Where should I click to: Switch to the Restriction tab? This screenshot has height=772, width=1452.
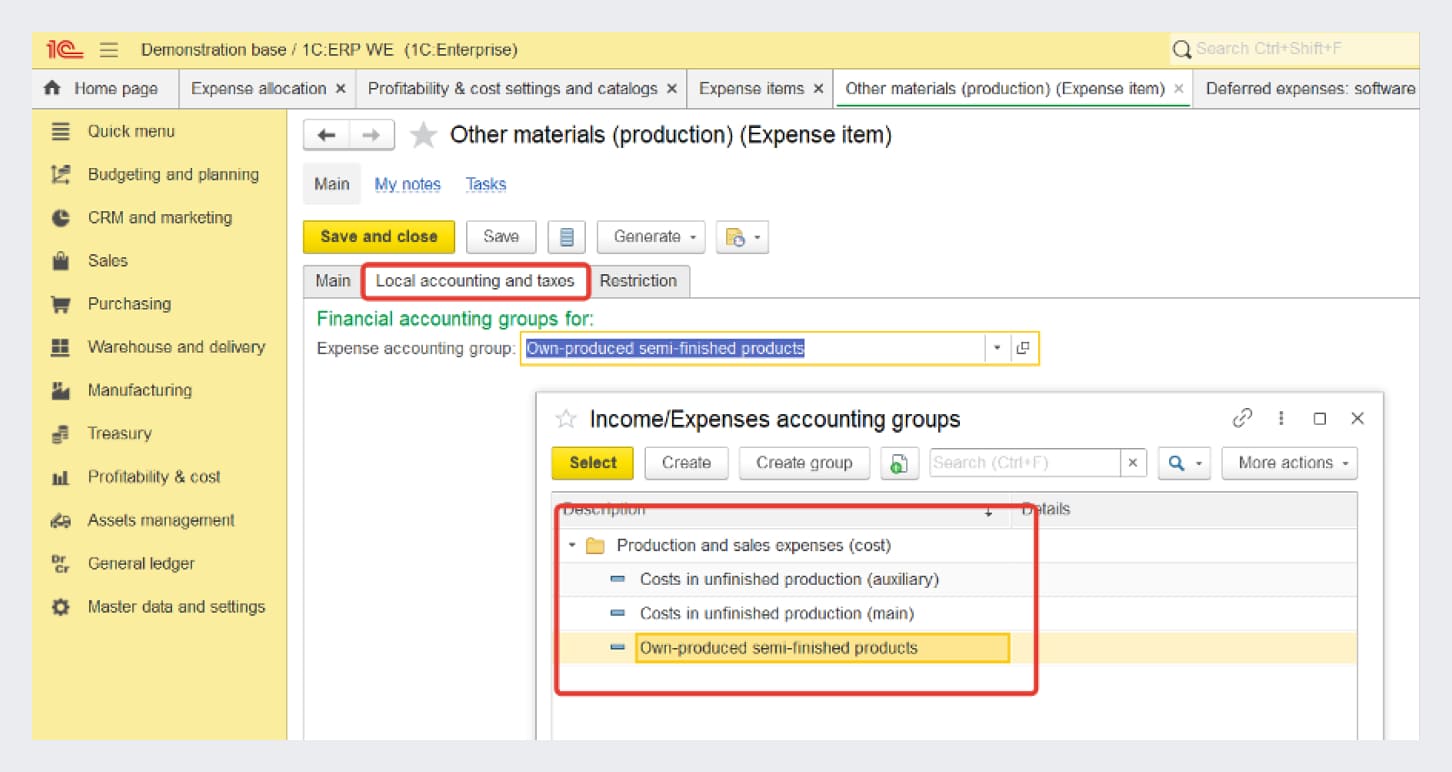[x=638, y=281]
